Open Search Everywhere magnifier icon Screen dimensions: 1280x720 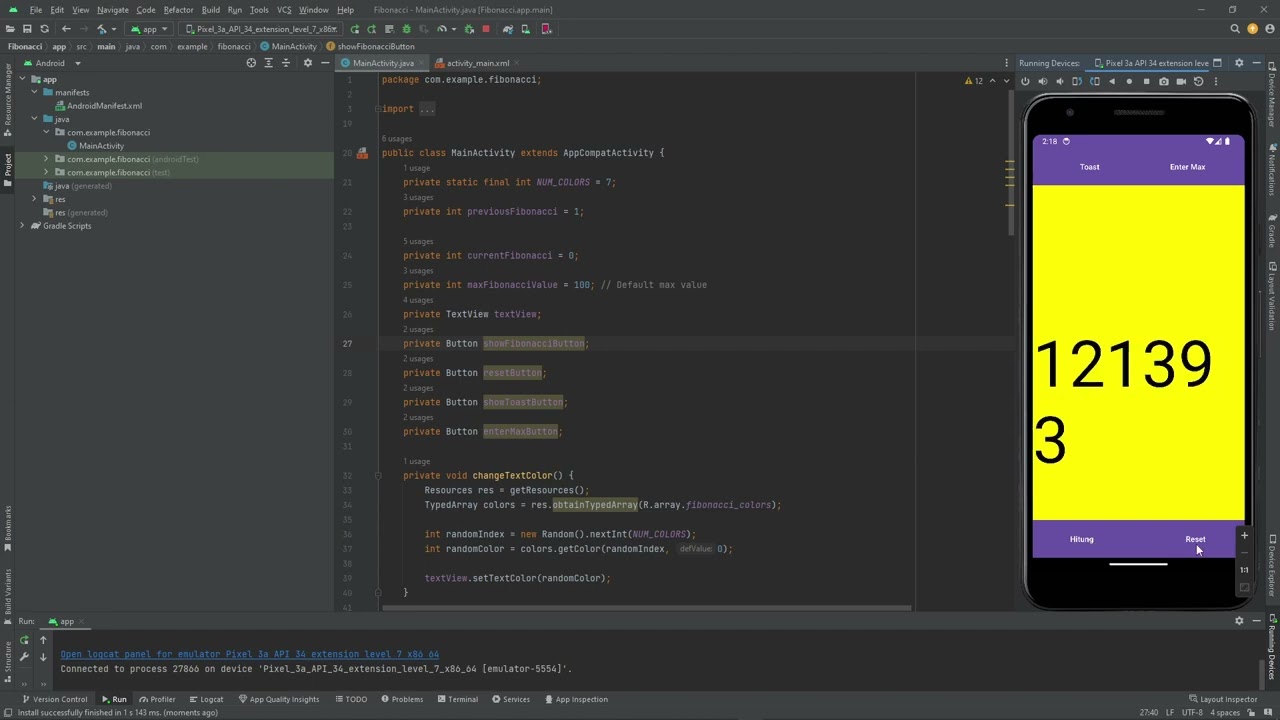pos(1235,29)
